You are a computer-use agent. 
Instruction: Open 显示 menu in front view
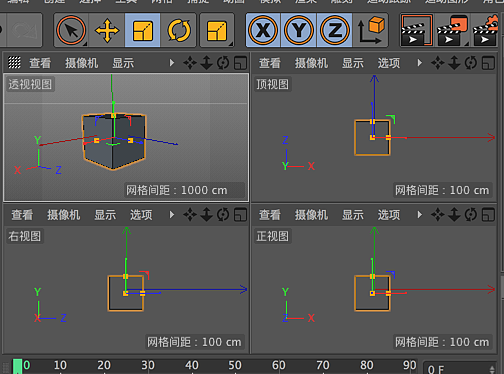pyautogui.click(x=353, y=215)
